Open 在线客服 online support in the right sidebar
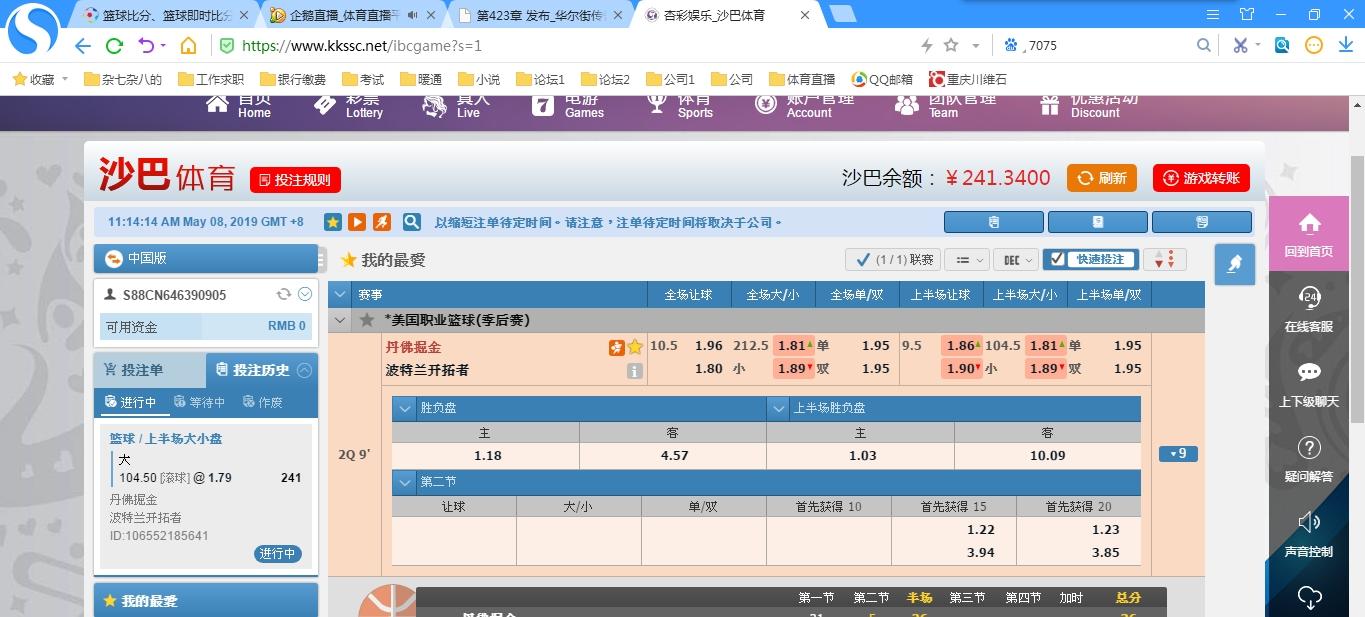The width and height of the screenshot is (1365, 617). 1308,309
